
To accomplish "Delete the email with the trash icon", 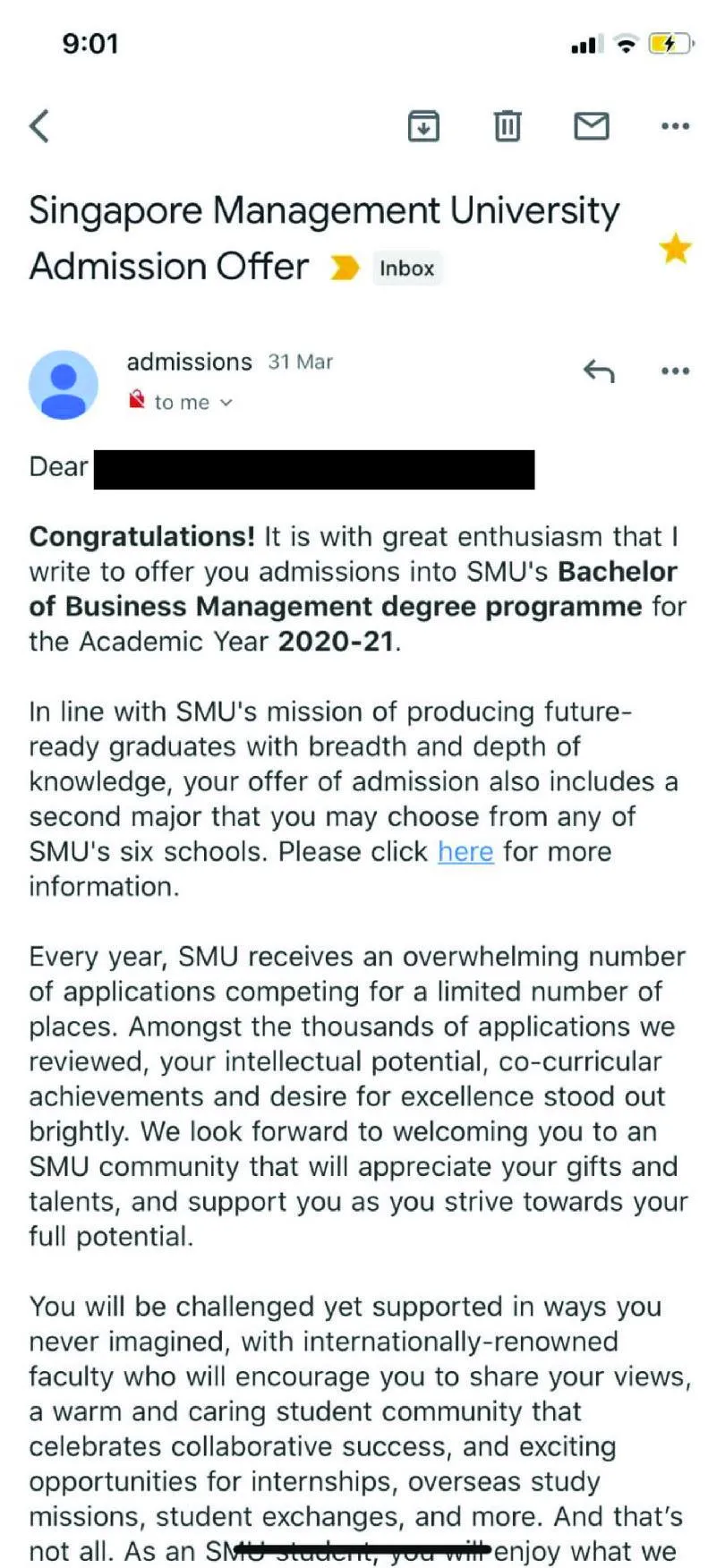I will tap(507, 126).
